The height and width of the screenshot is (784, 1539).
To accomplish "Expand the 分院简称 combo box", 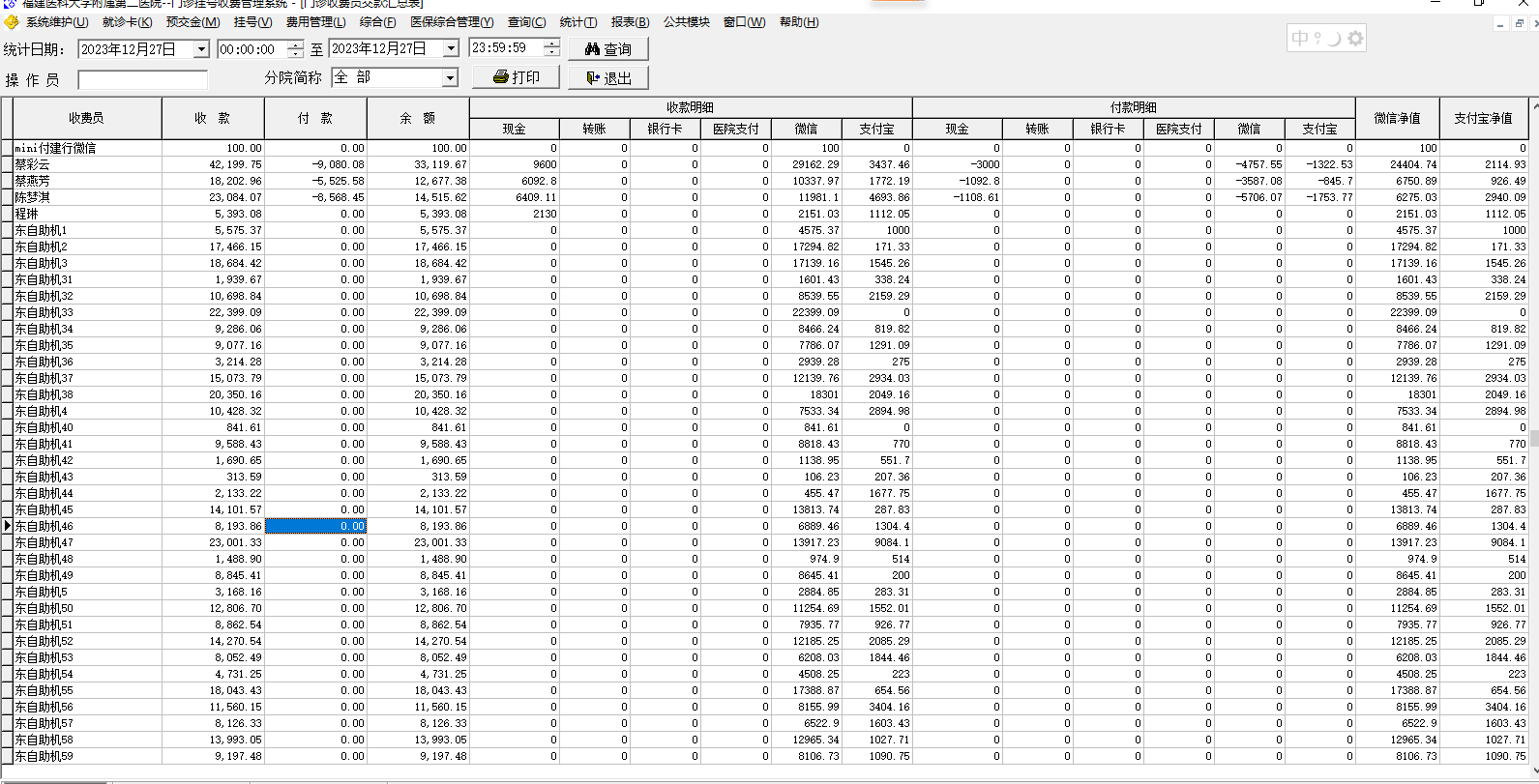I will coord(450,77).
